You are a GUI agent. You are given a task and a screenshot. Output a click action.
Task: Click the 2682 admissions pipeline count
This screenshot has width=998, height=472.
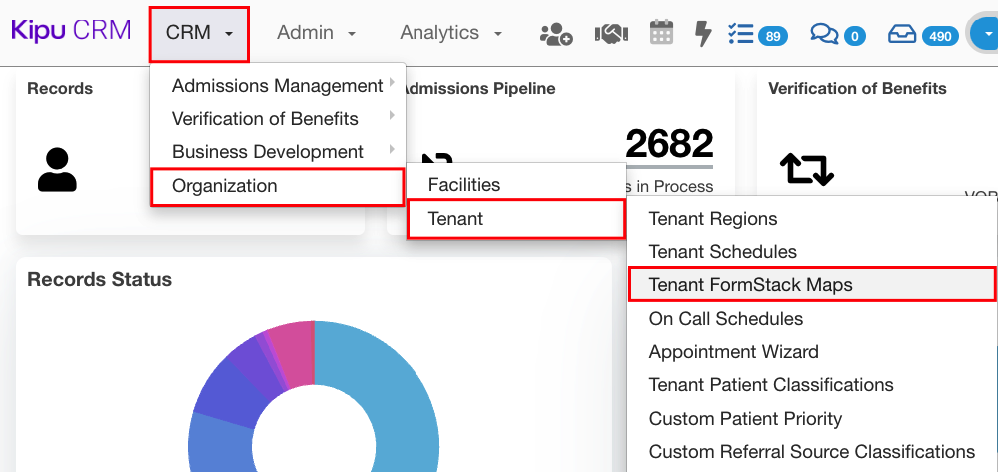click(669, 144)
